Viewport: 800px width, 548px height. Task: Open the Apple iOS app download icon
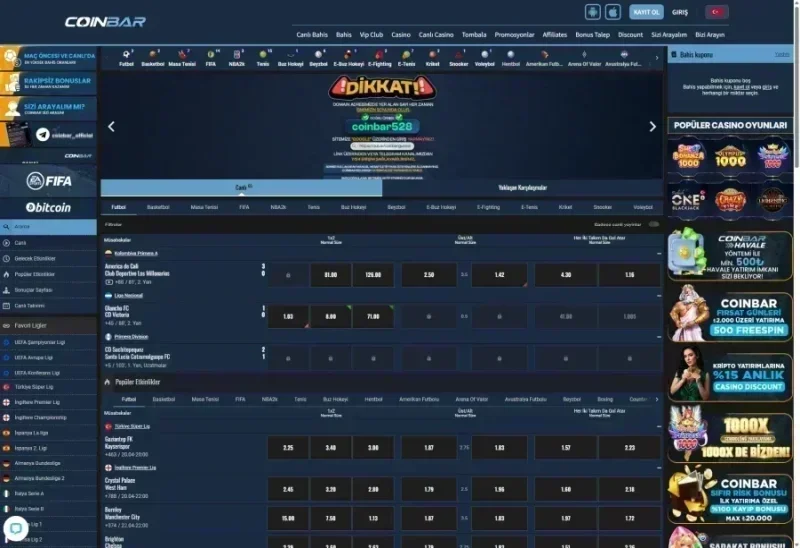(x=613, y=12)
